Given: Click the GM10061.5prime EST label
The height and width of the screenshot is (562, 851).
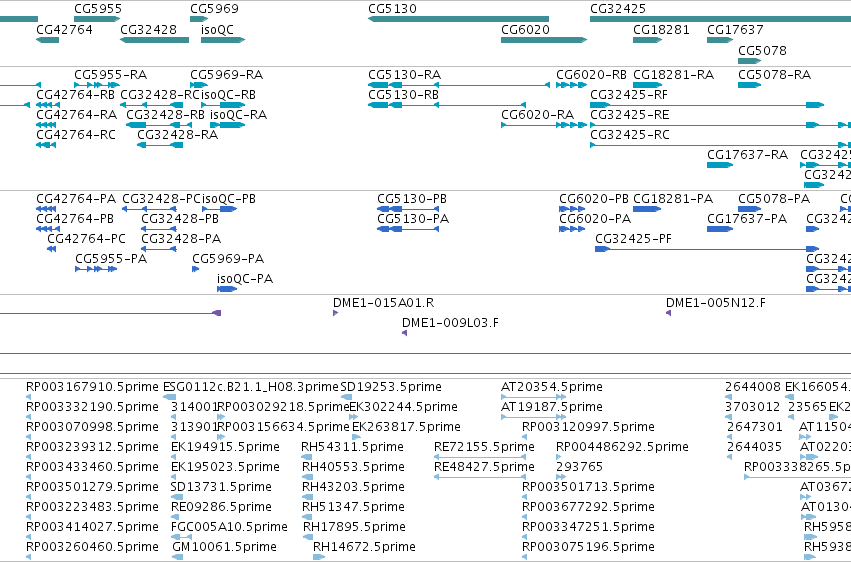Looking at the screenshot, I should pyautogui.click(x=224, y=547).
